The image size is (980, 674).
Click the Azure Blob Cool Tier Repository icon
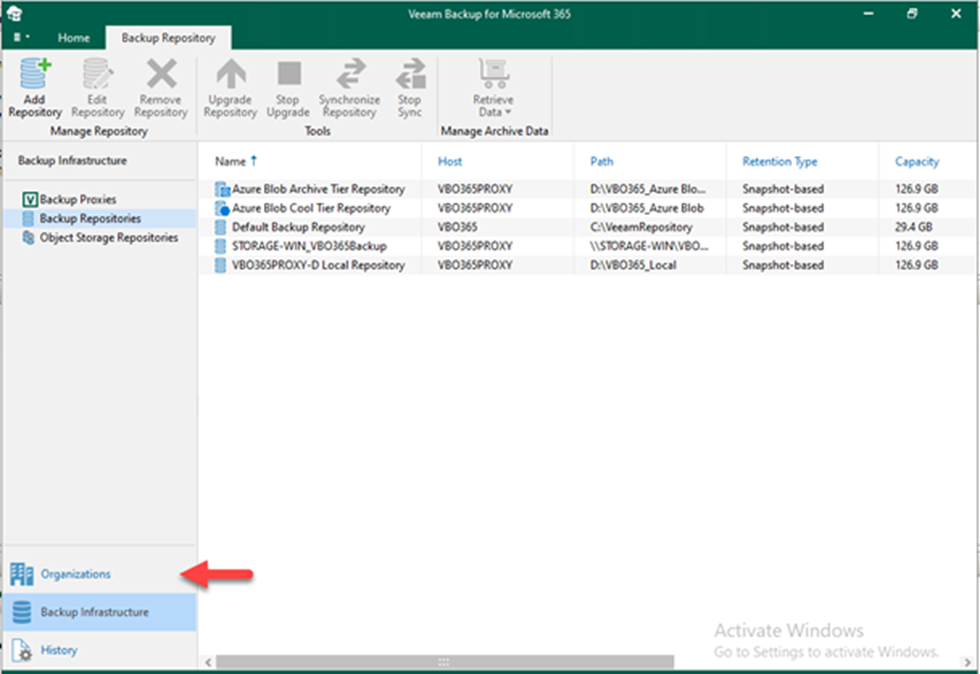(x=222, y=208)
